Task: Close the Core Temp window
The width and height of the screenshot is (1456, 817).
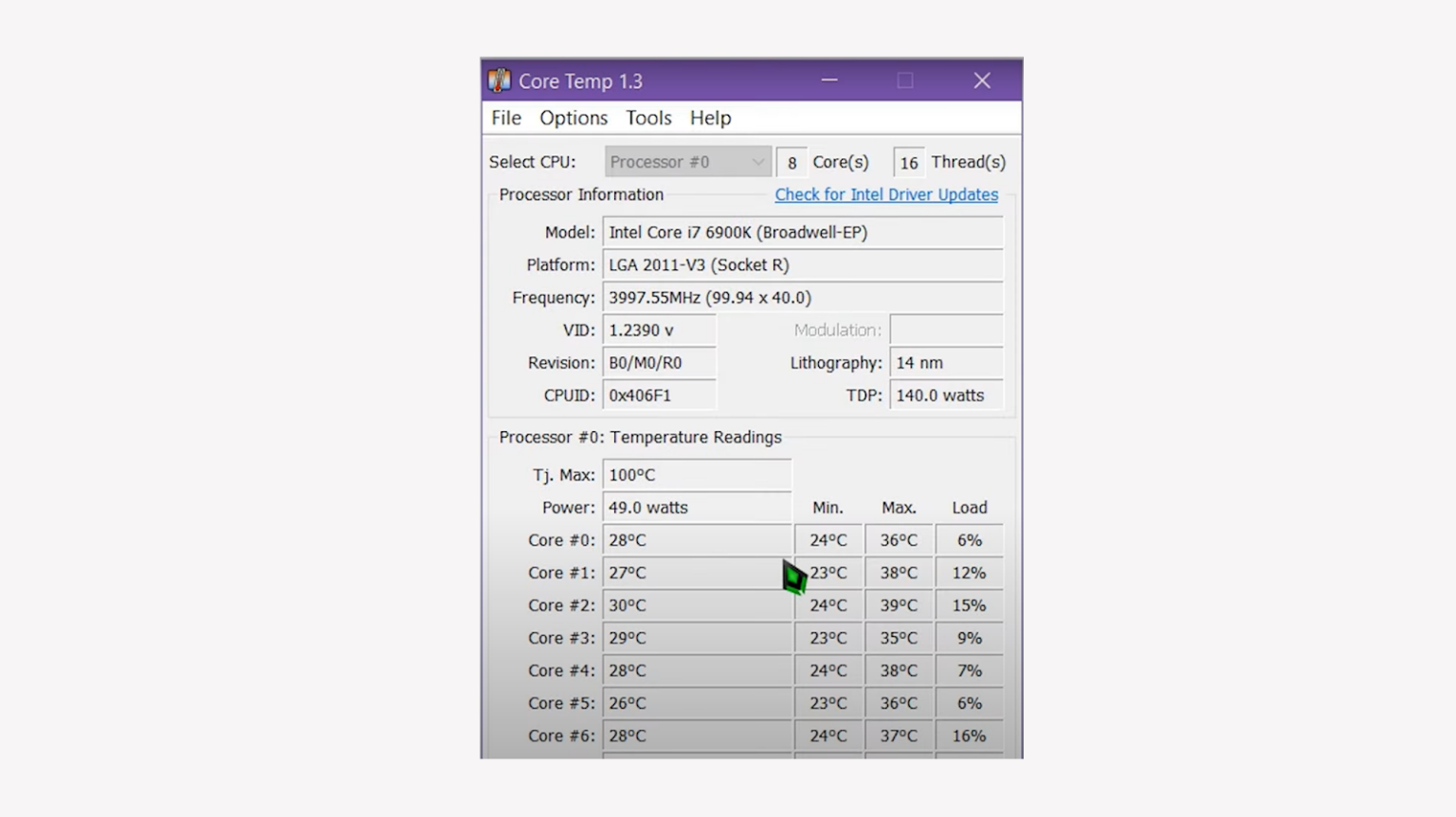Action: coord(982,81)
